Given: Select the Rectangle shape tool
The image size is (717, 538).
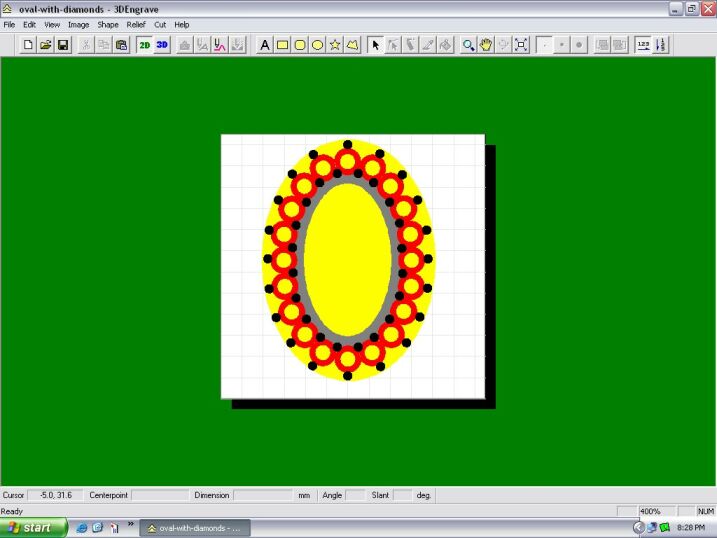Looking at the screenshot, I should [282, 45].
